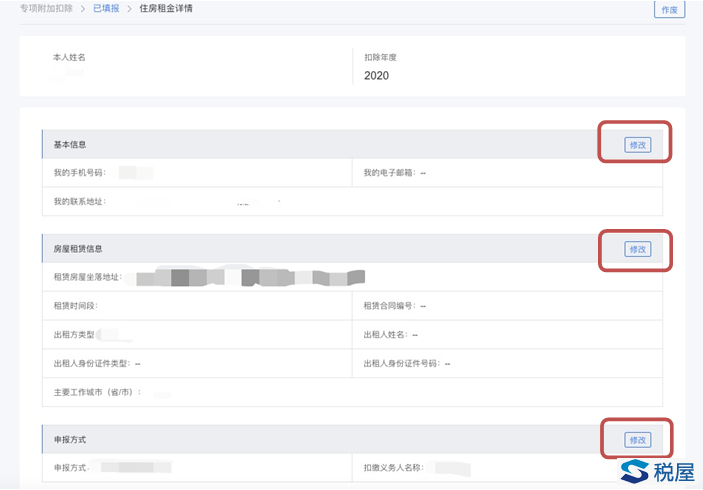Click the chevron after 专项附加扣除 breadcrumb

pos(84,9)
